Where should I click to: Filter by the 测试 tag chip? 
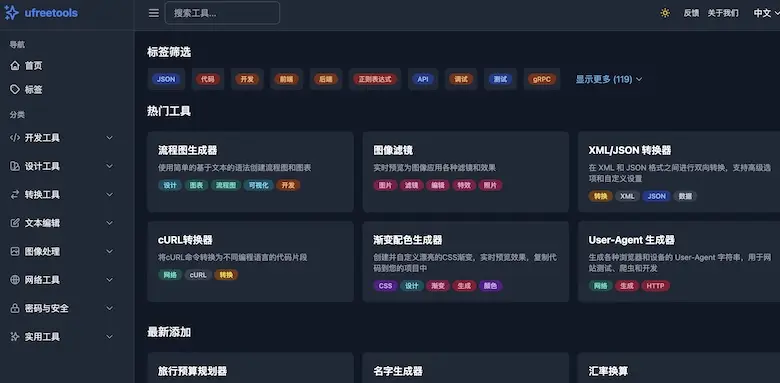pyautogui.click(x=500, y=79)
